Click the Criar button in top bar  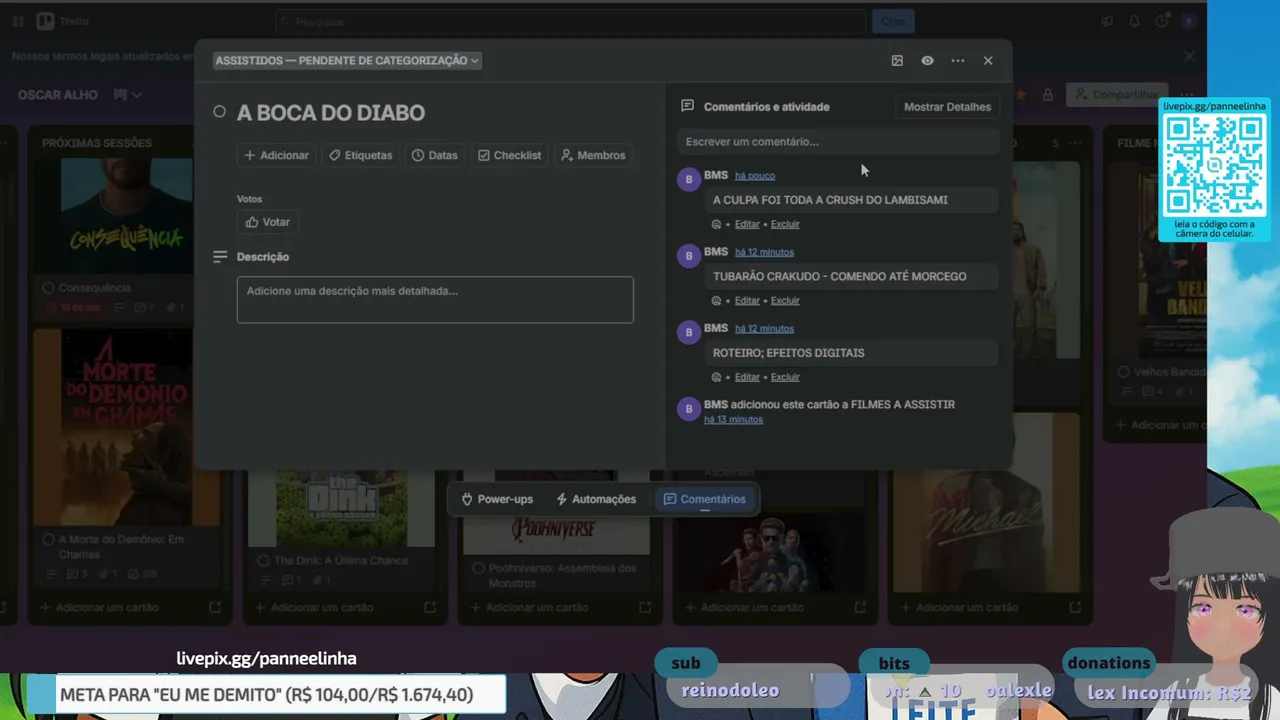[x=893, y=21]
